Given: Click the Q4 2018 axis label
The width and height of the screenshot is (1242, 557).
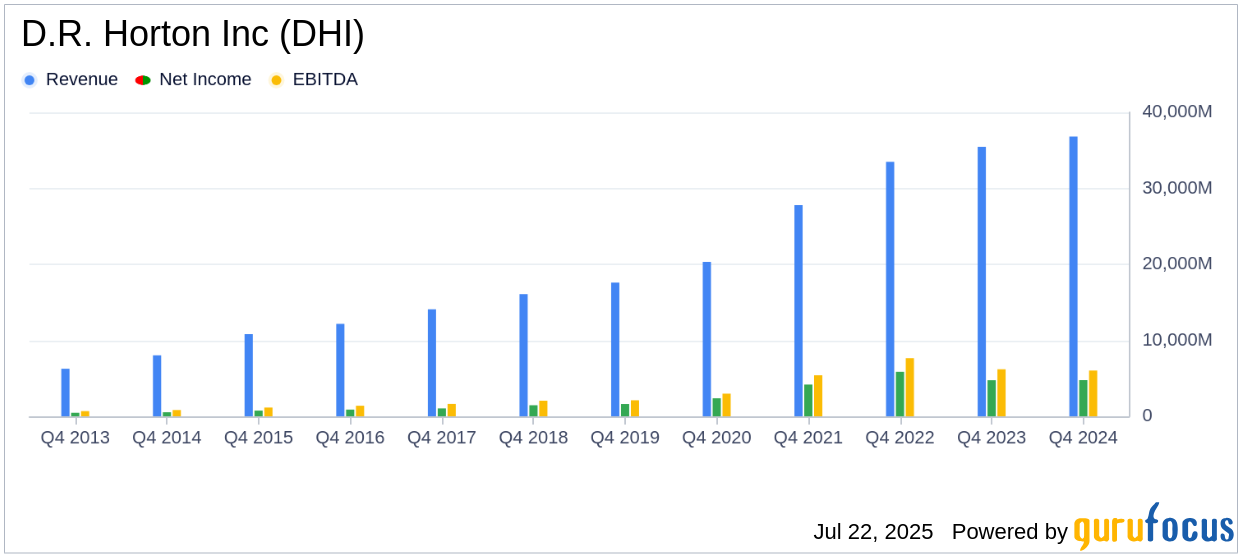Looking at the screenshot, I should [x=533, y=438].
